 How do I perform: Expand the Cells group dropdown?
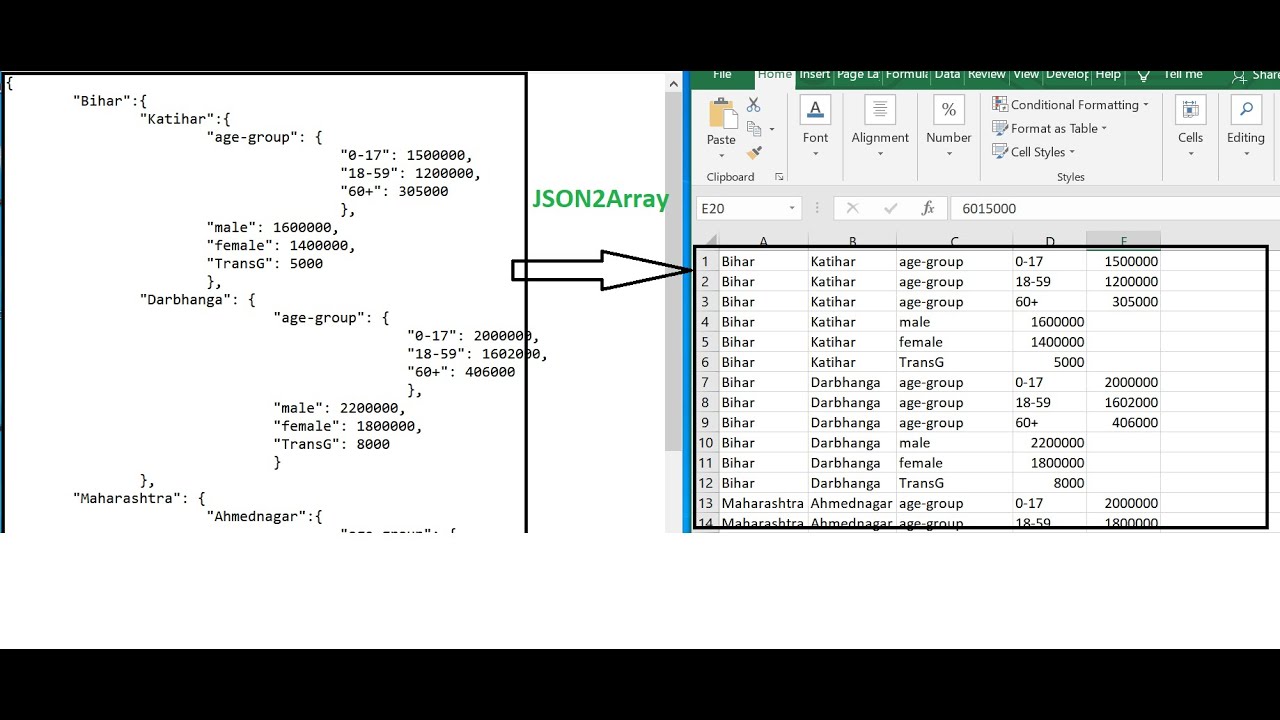[1190, 154]
